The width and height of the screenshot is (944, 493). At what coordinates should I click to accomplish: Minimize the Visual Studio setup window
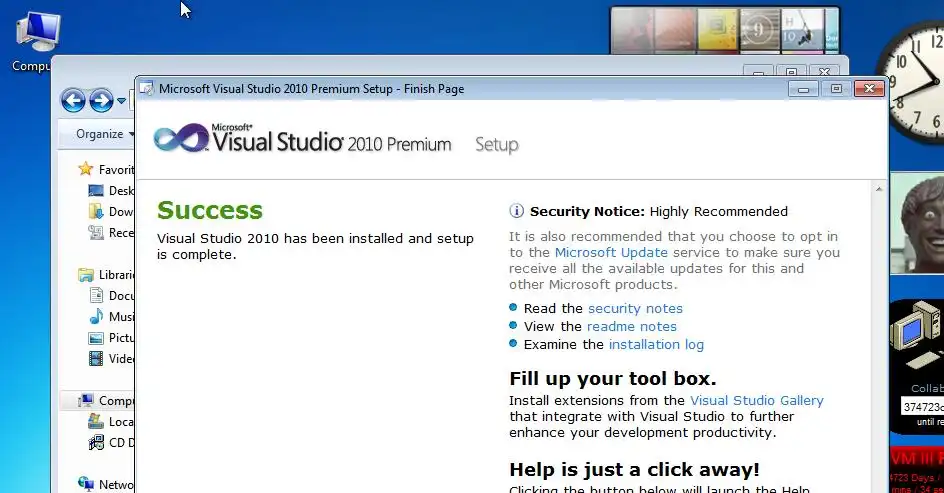pyautogui.click(x=804, y=89)
